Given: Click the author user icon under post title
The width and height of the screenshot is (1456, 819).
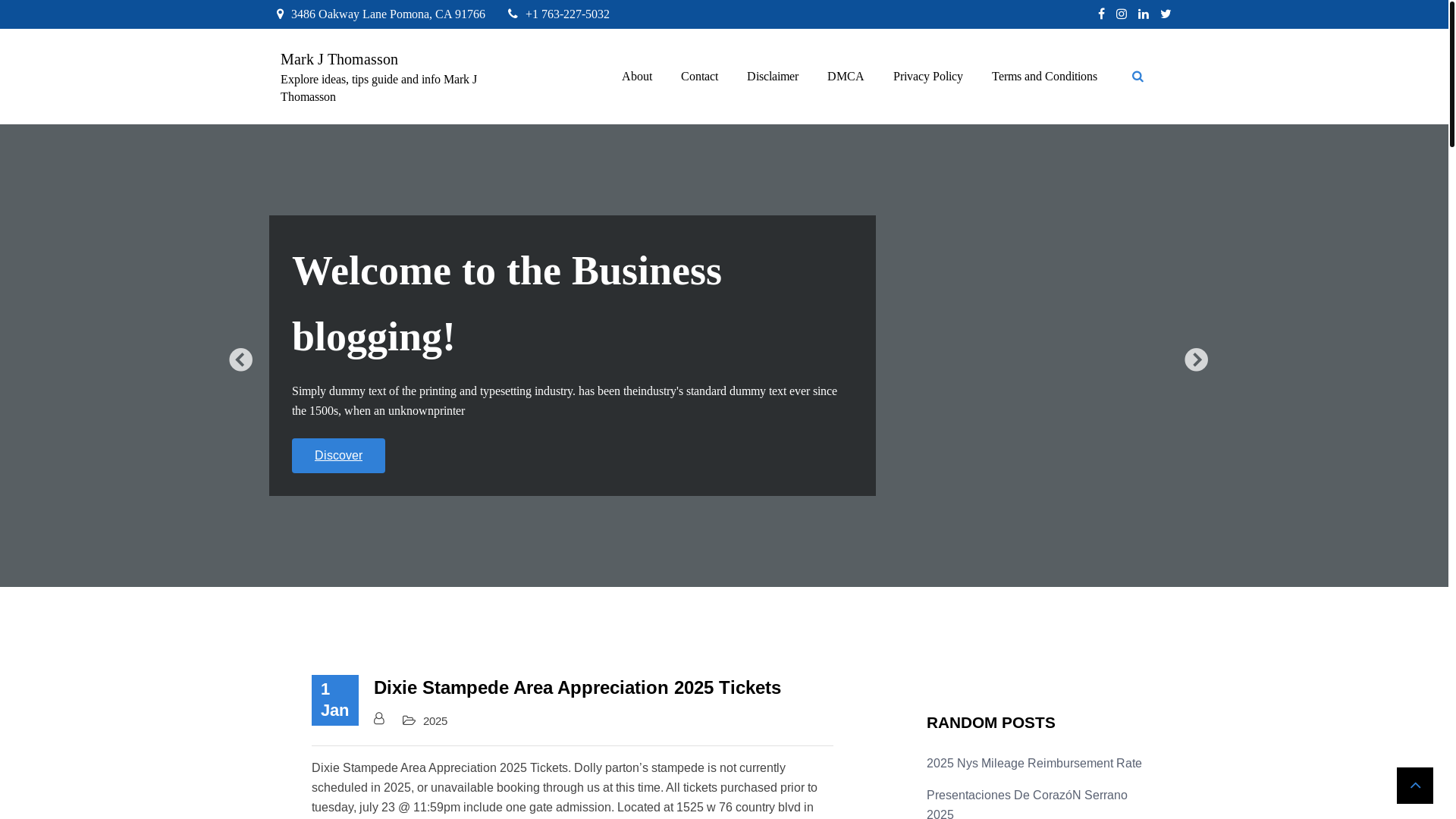Looking at the screenshot, I should click(379, 718).
